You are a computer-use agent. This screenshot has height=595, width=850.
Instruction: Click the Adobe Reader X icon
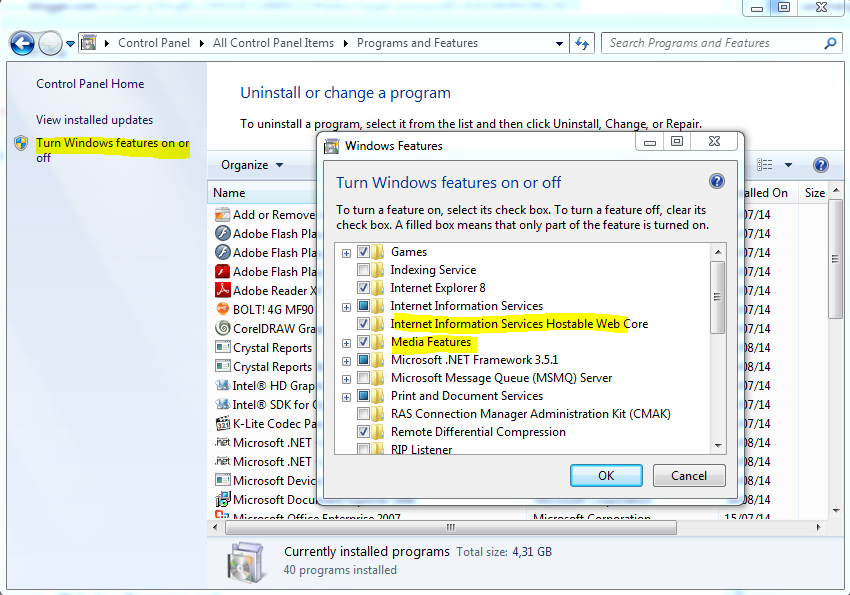pos(222,290)
